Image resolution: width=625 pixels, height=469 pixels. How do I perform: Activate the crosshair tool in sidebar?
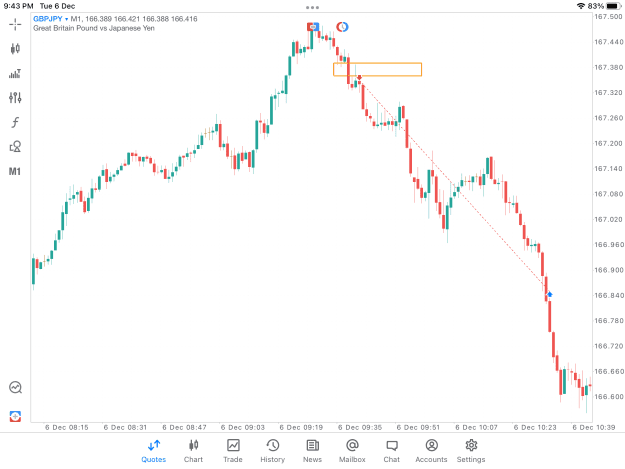(x=15, y=25)
